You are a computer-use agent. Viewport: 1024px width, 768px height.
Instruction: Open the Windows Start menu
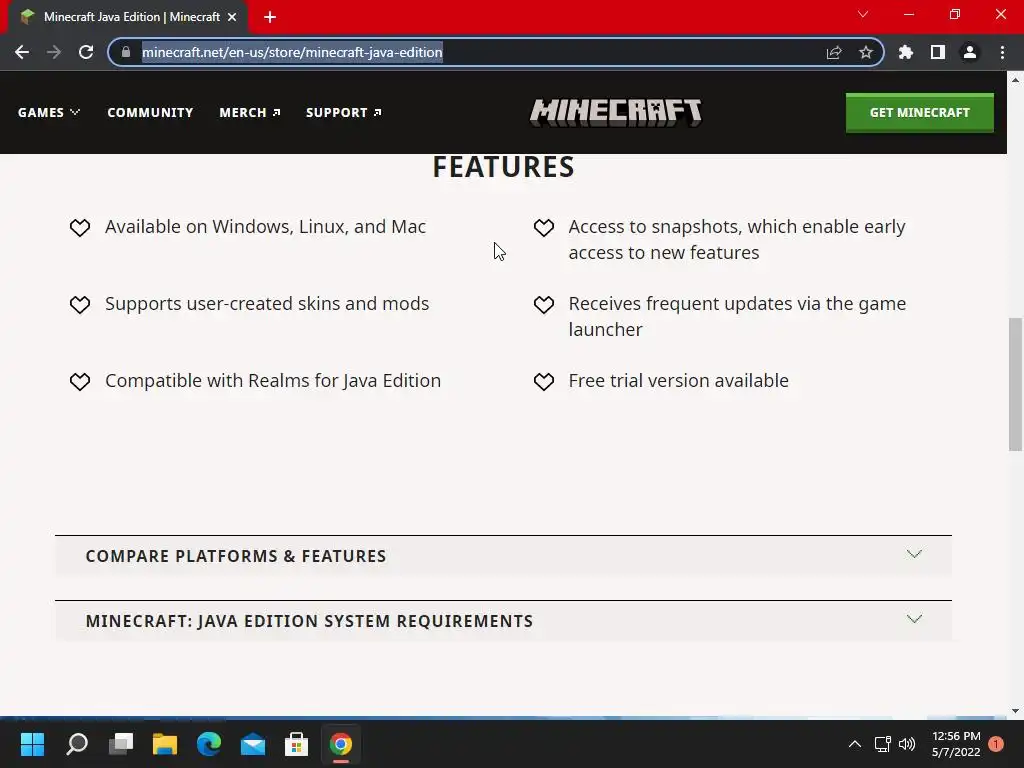[32, 744]
